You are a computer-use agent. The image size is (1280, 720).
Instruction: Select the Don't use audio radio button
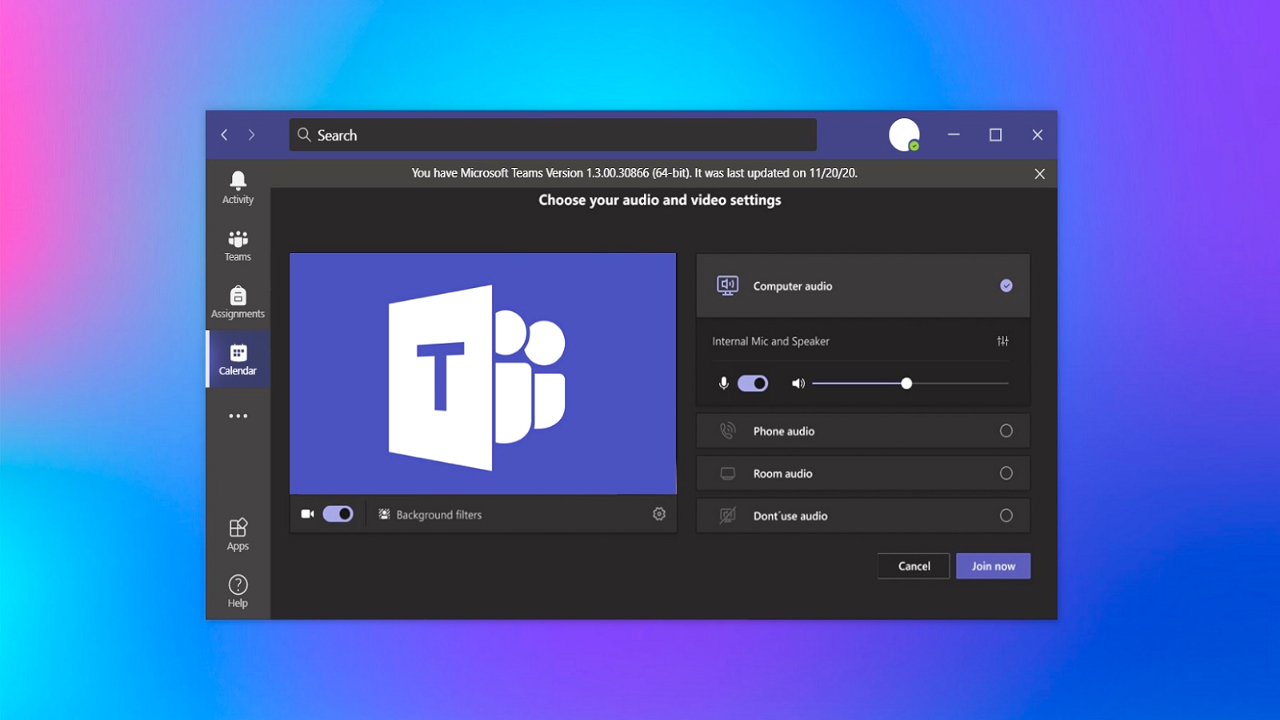pyautogui.click(x=1006, y=516)
